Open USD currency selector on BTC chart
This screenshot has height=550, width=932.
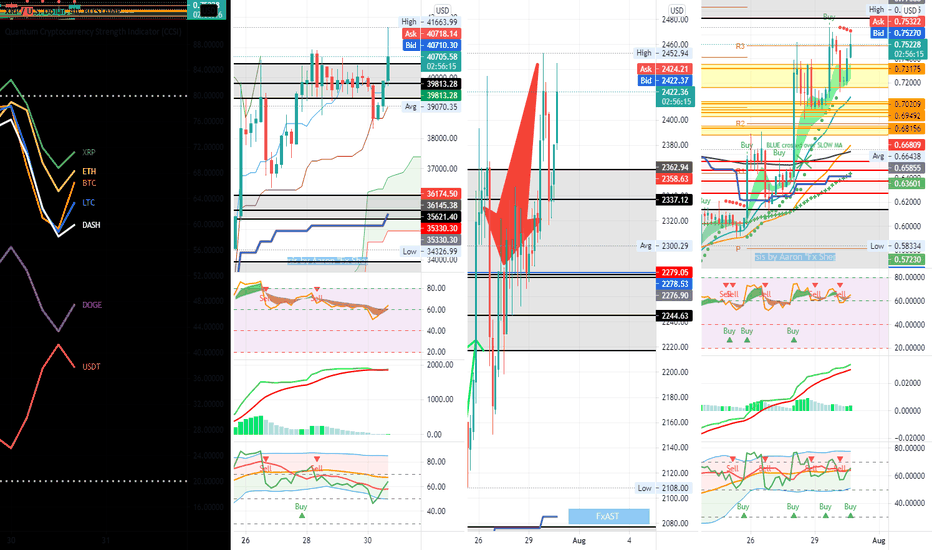click(x=442, y=10)
